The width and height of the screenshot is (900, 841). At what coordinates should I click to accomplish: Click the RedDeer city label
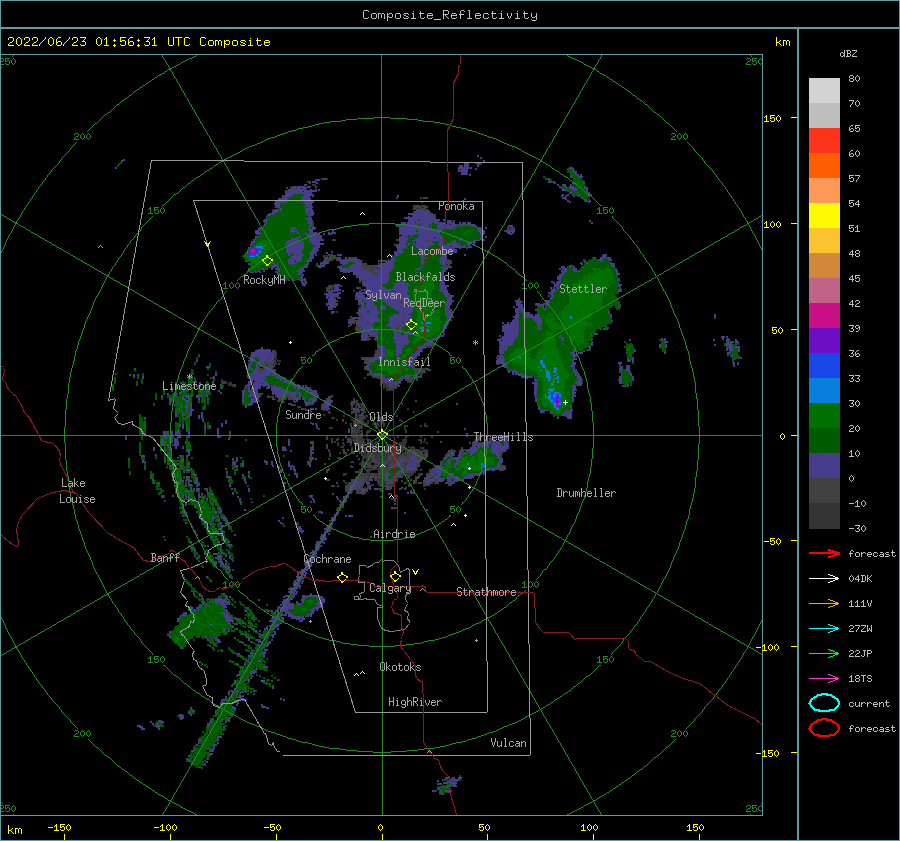pos(424,303)
